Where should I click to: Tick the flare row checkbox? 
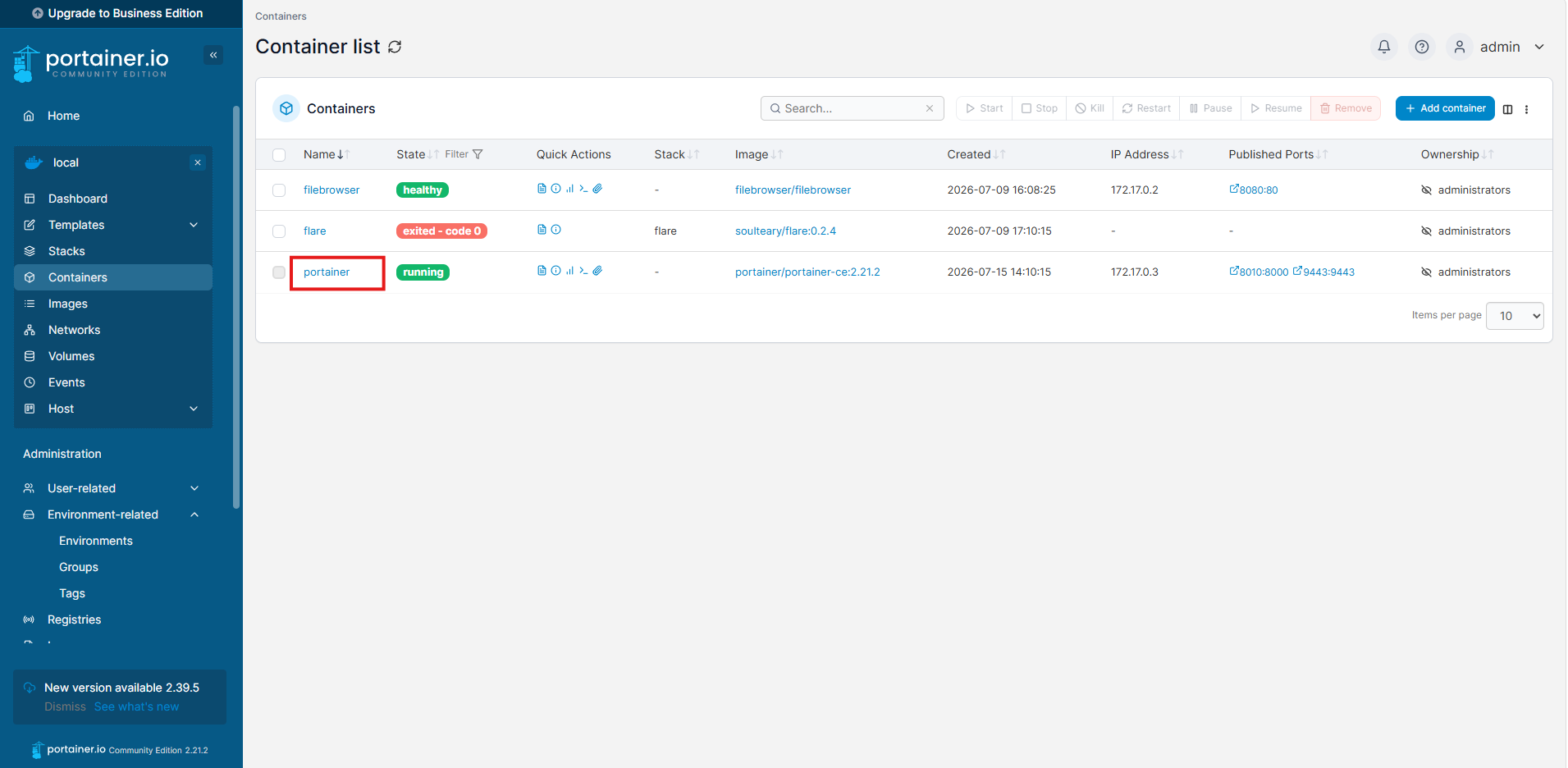click(279, 231)
